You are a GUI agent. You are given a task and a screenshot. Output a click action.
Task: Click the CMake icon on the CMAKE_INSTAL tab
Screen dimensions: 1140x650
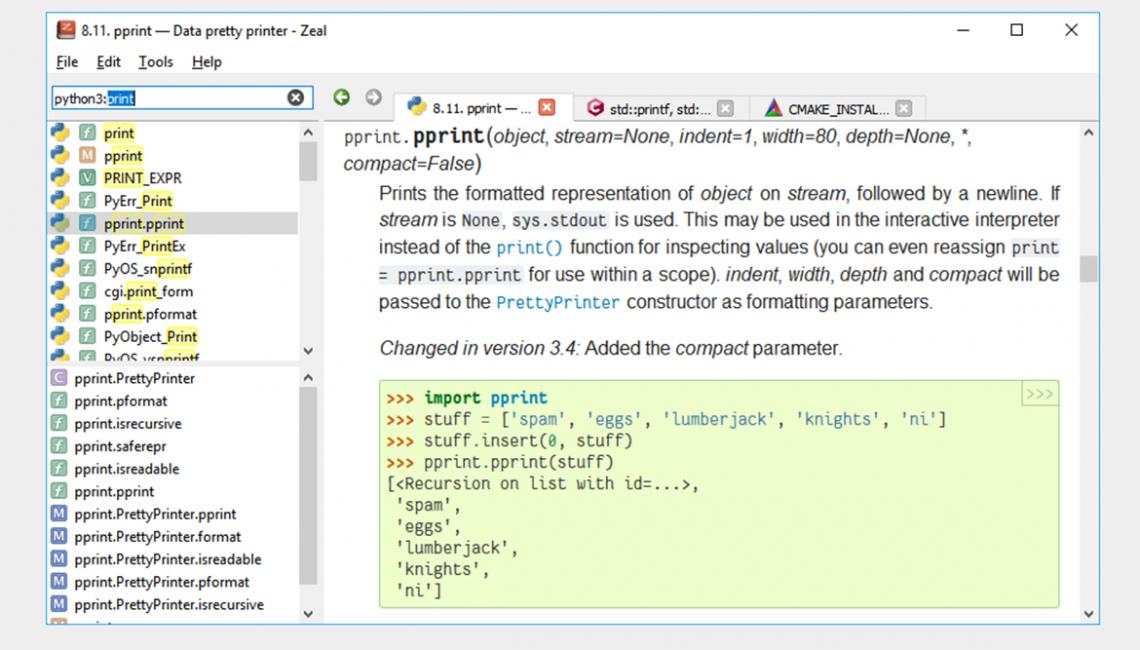[x=774, y=108]
